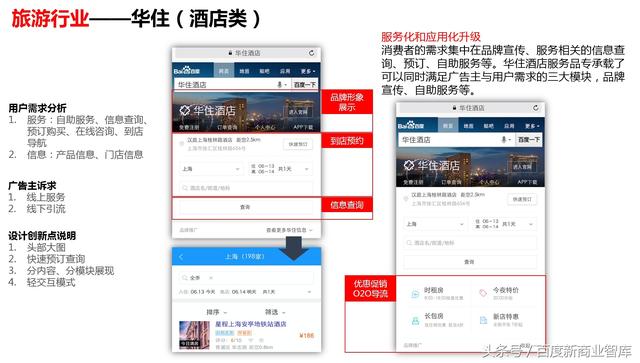This screenshot has height=363, width=640.
Task: Click 订单查询 link on left phone banner
Action: (227, 127)
